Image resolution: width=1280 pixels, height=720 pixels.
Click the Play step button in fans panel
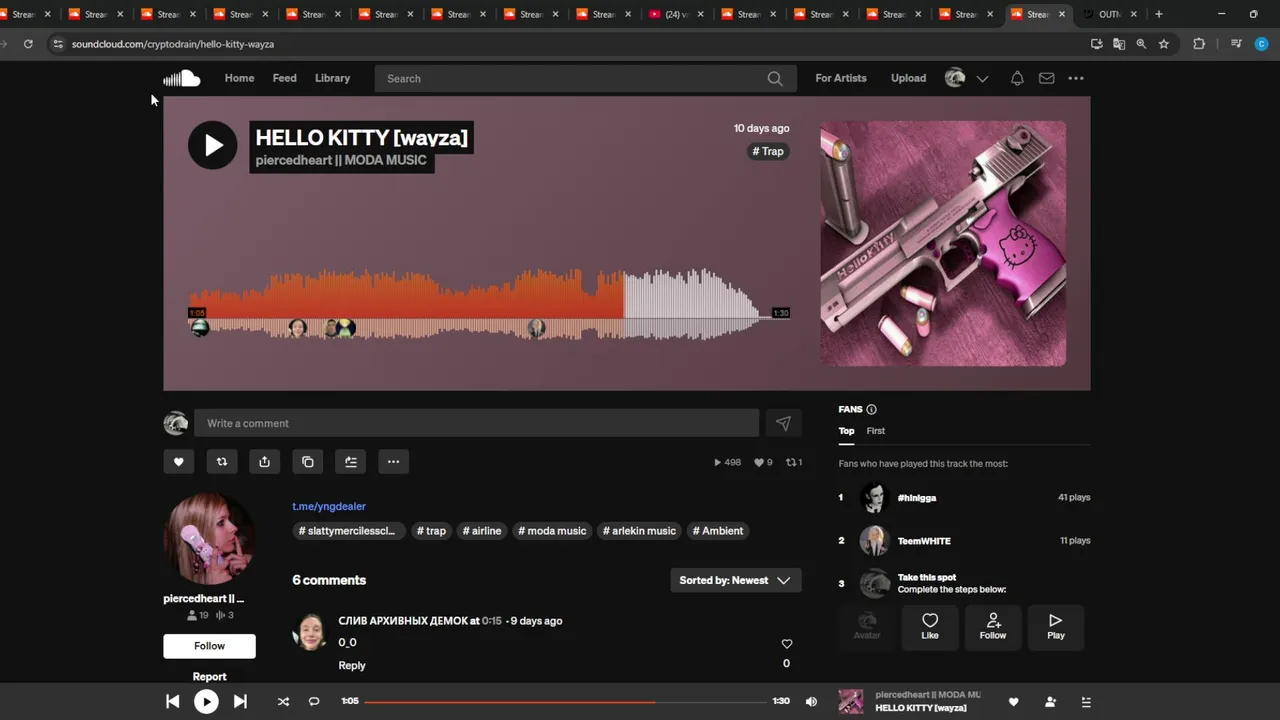(x=1056, y=626)
